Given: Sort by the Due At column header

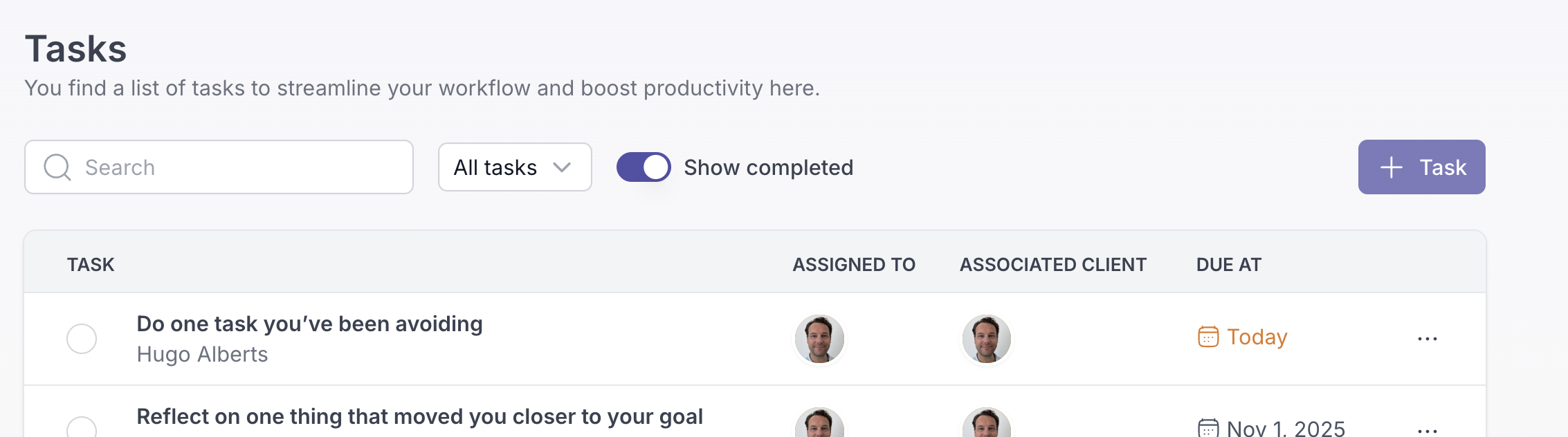Looking at the screenshot, I should tap(1228, 265).
